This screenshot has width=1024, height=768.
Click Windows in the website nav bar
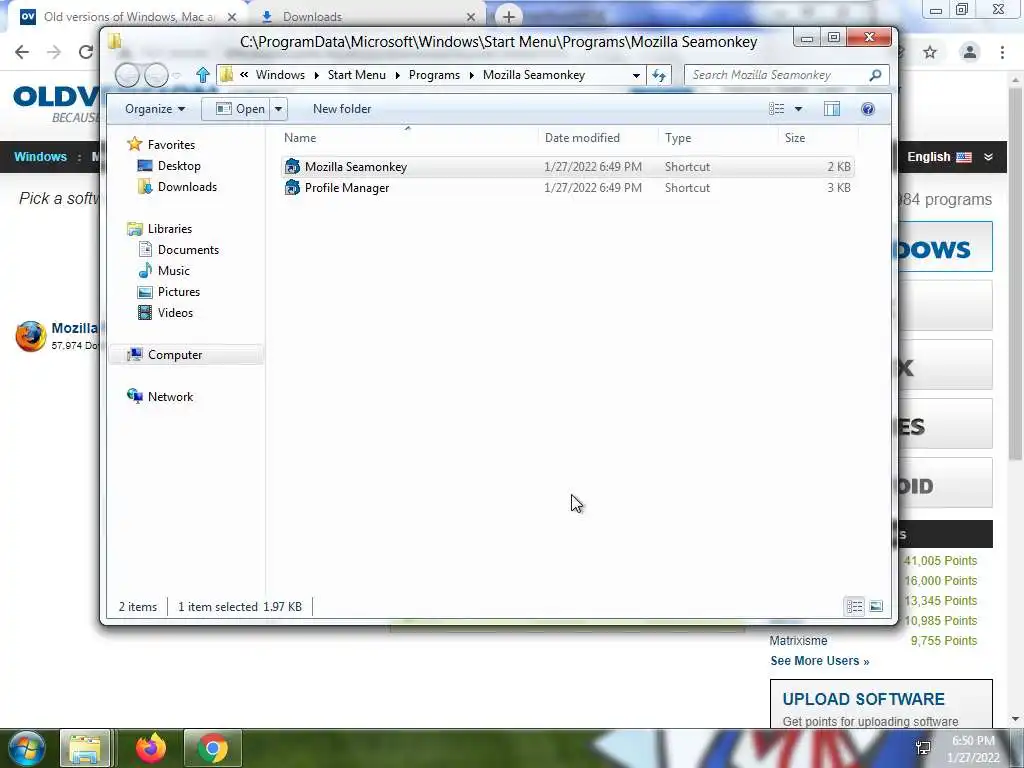40,157
